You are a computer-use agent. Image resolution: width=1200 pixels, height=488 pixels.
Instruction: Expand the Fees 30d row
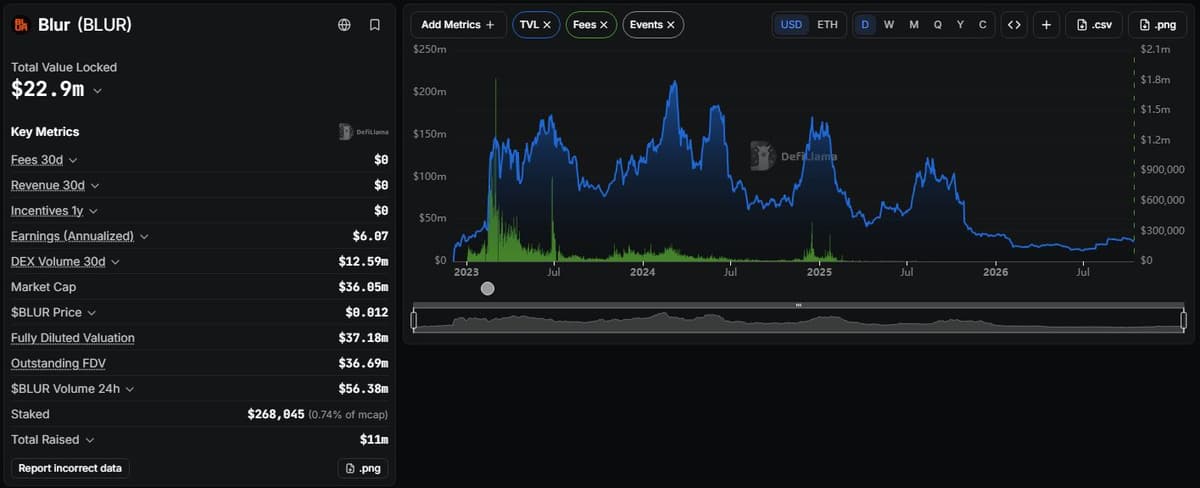click(72, 160)
